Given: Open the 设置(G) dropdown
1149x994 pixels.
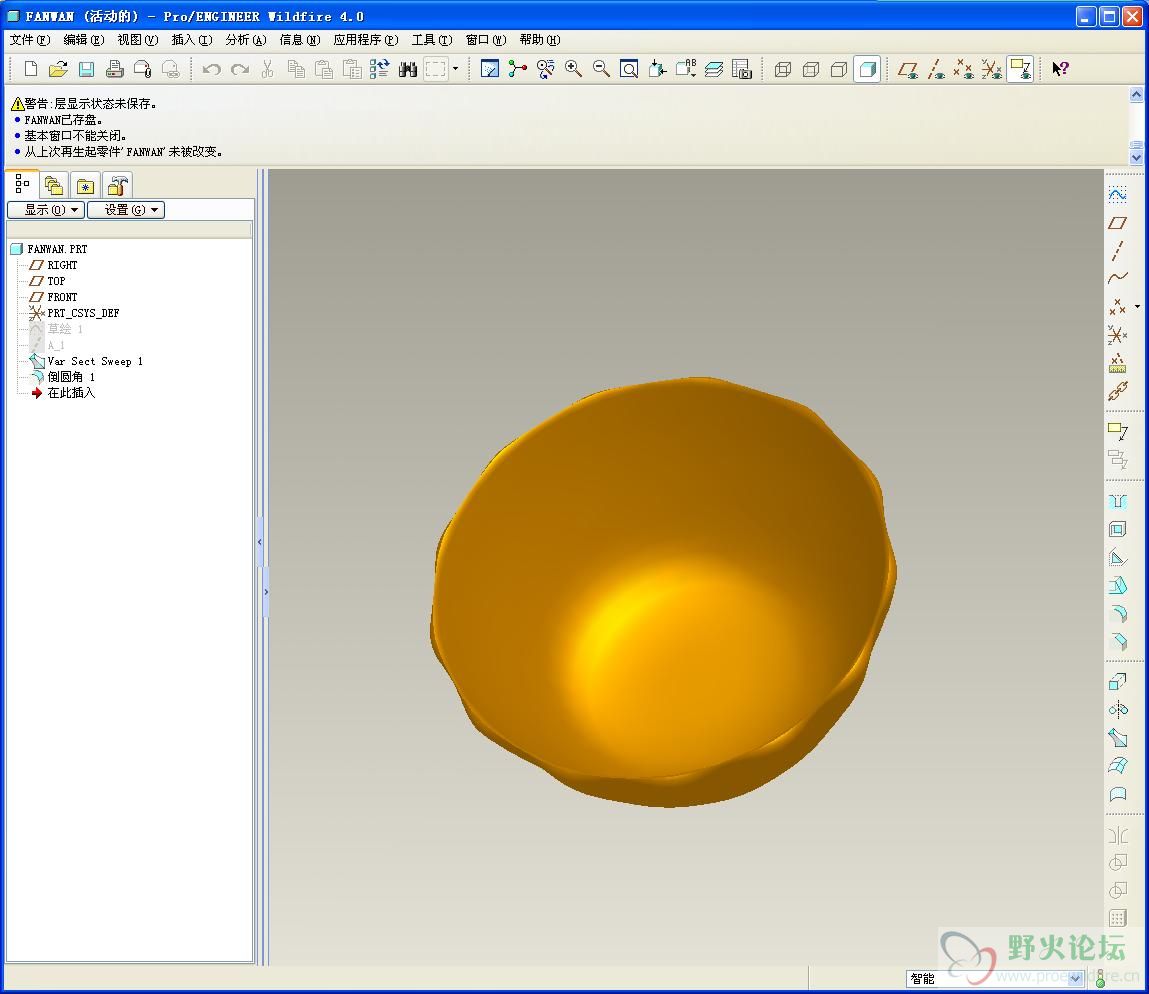Looking at the screenshot, I should coord(126,210).
